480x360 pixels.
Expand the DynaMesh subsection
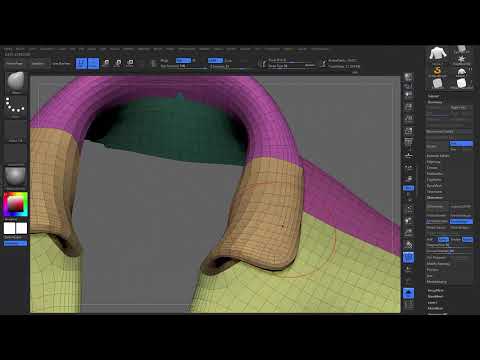[x=434, y=186]
